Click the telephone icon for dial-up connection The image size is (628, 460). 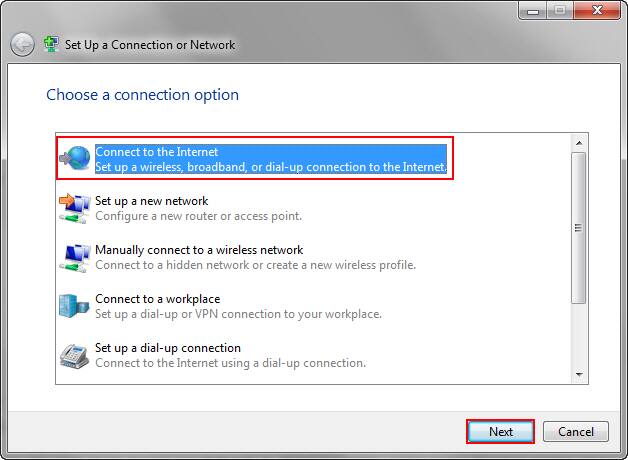[x=75, y=355]
